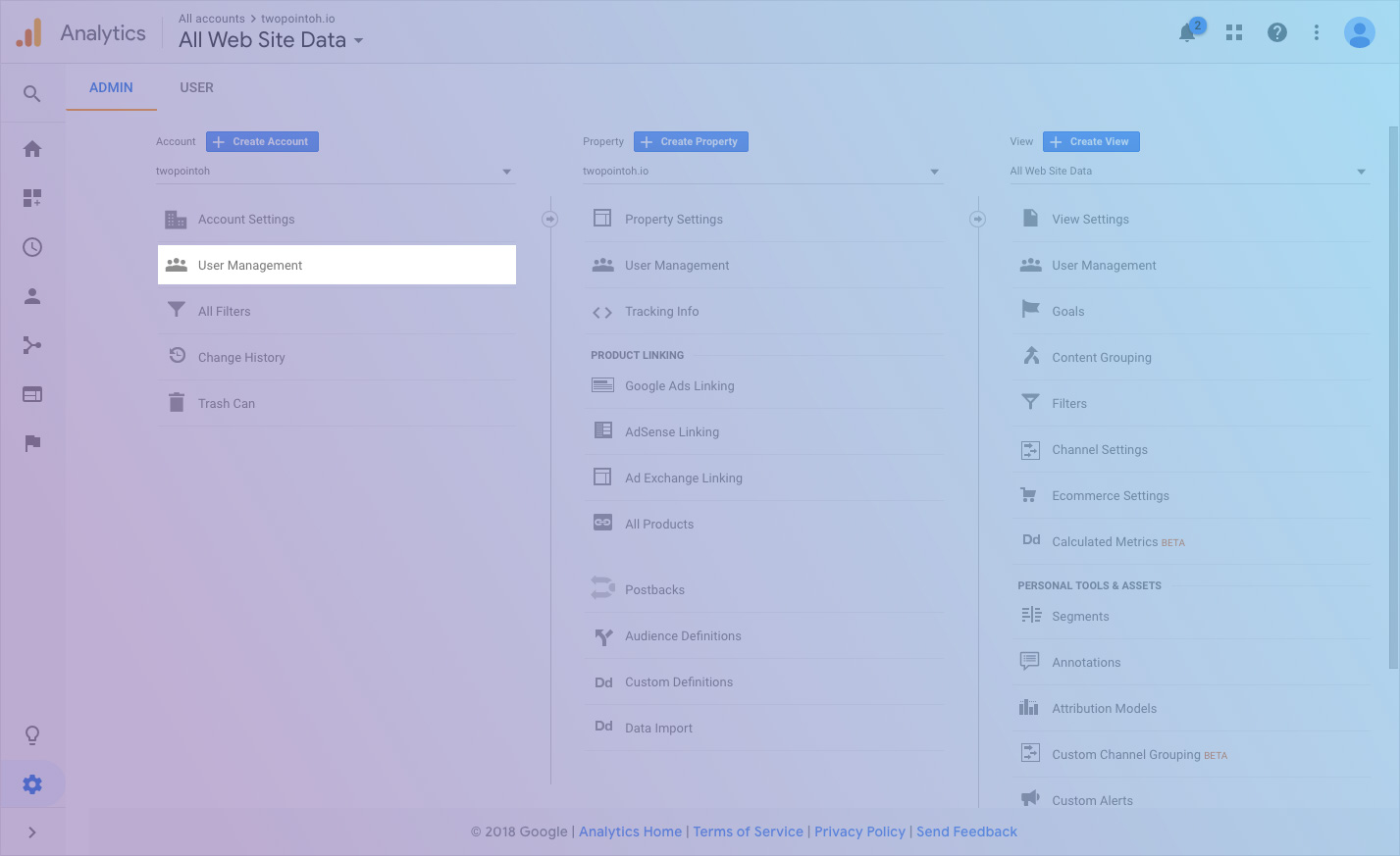Open the search icon in left sidebar
Screen dimensions: 1400x856
click(32, 93)
